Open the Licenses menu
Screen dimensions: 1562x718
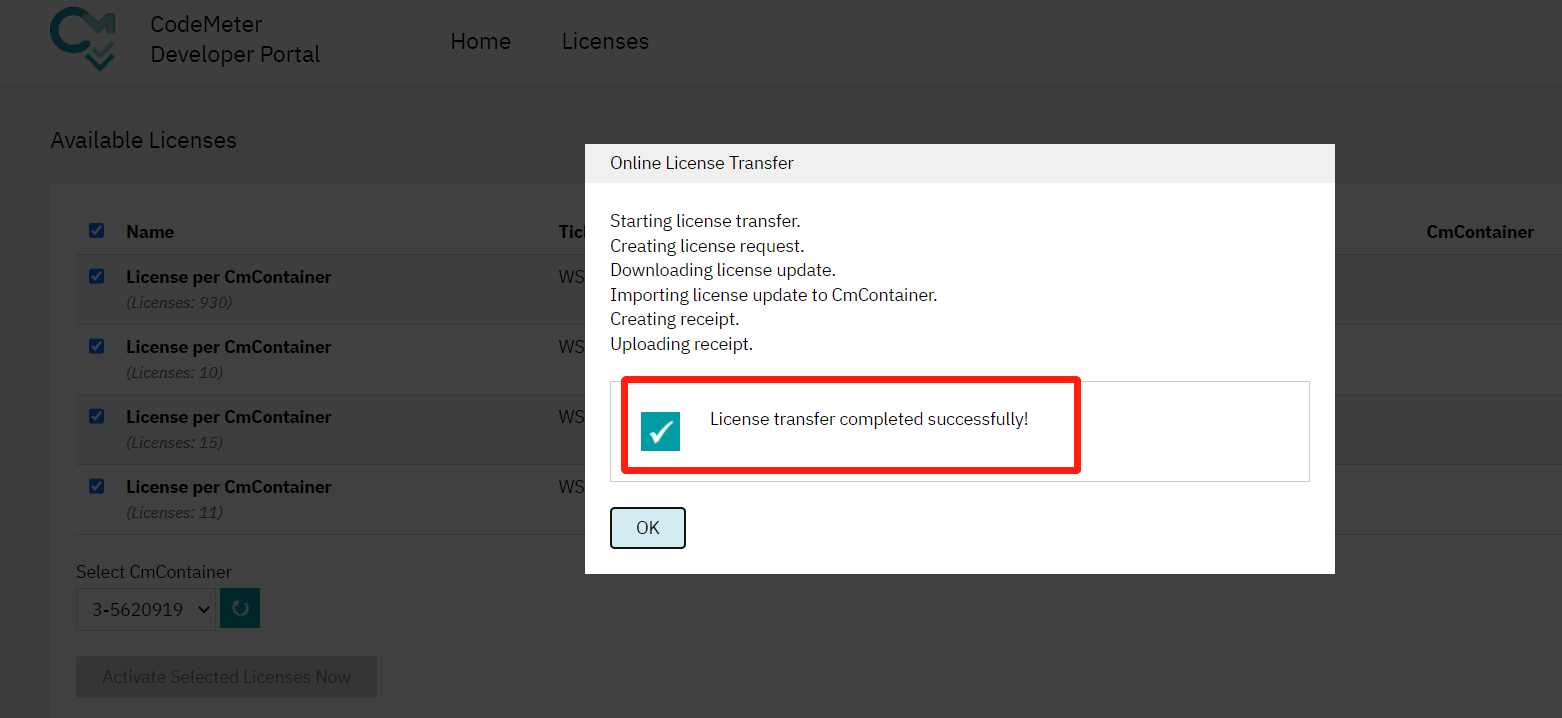[605, 41]
